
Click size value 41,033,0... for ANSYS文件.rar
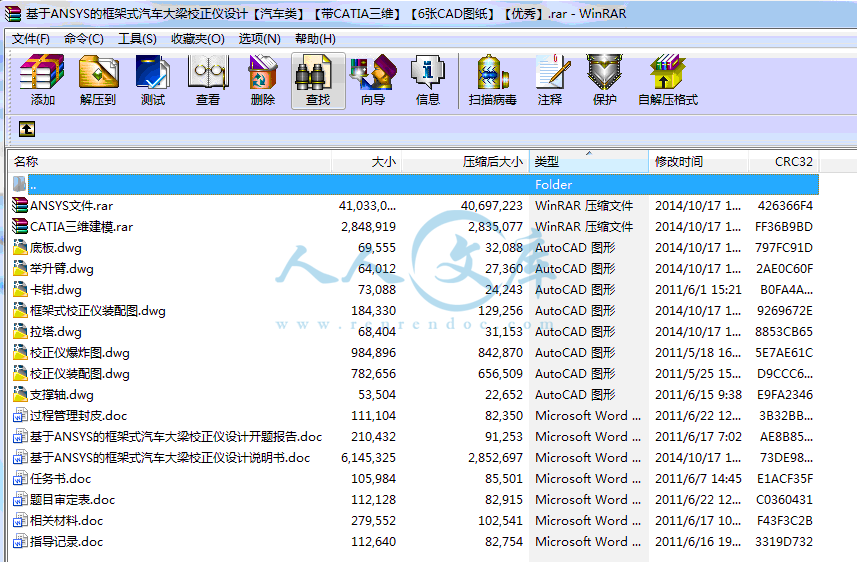pyautogui.click(x=367, y=206)
